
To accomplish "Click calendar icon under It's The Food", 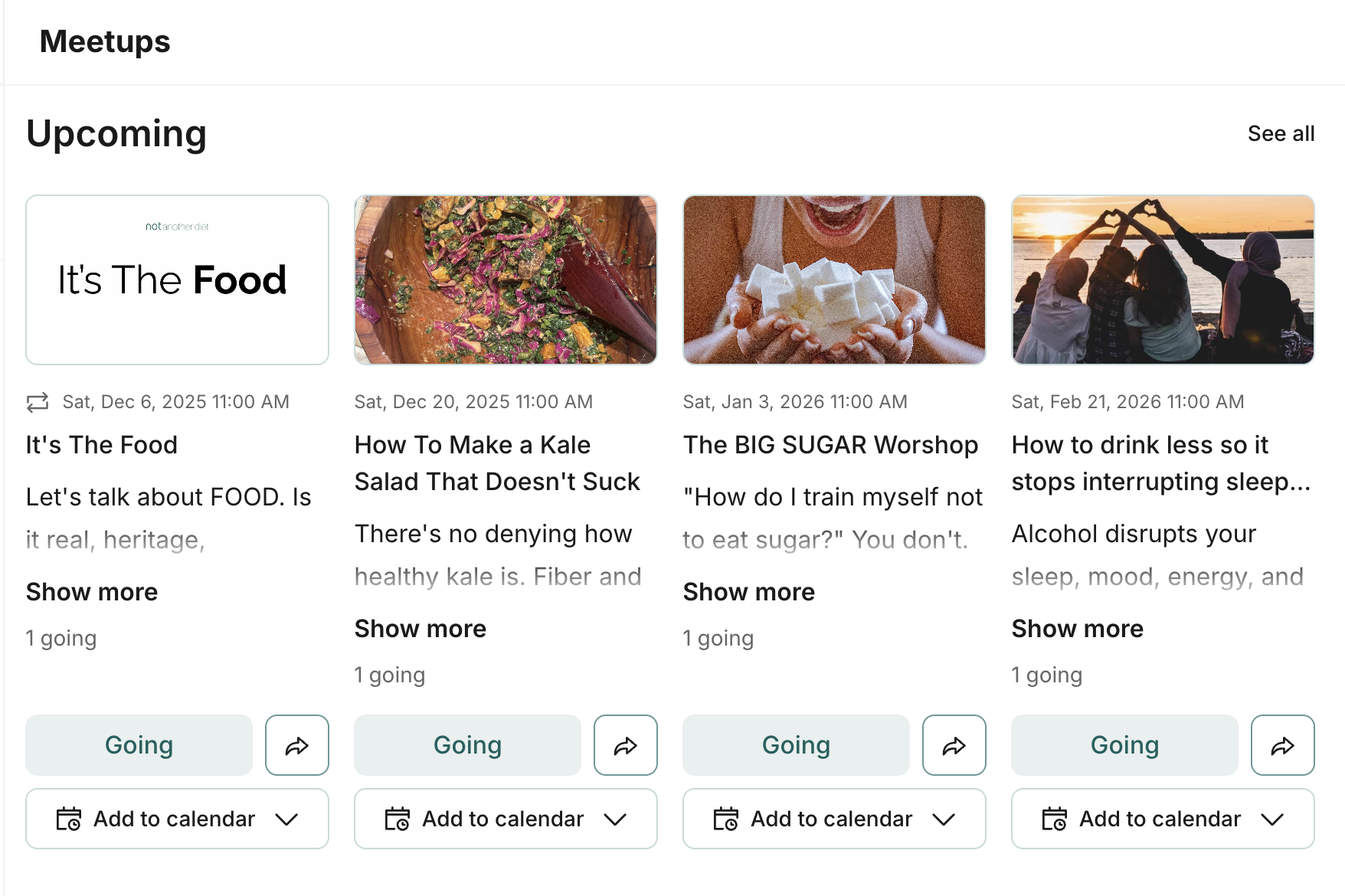I will tap(69, 819).
